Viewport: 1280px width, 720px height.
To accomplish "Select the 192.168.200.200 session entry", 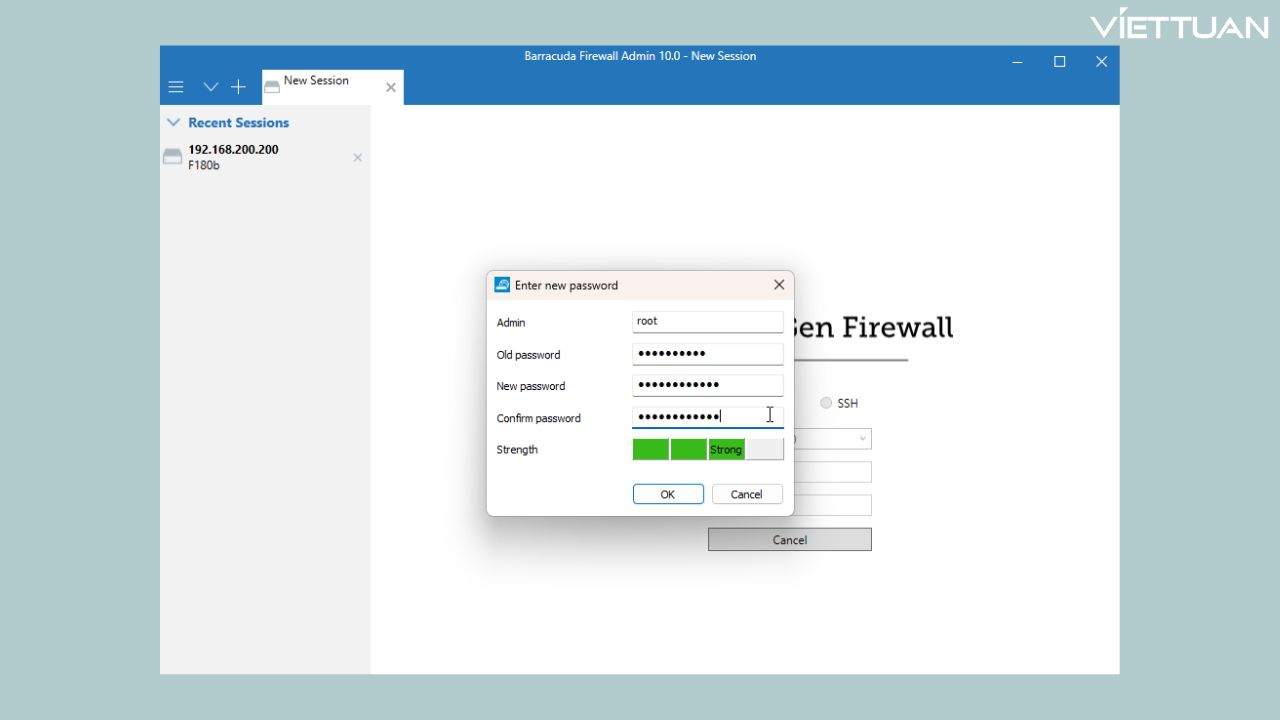I will point(233,149).
